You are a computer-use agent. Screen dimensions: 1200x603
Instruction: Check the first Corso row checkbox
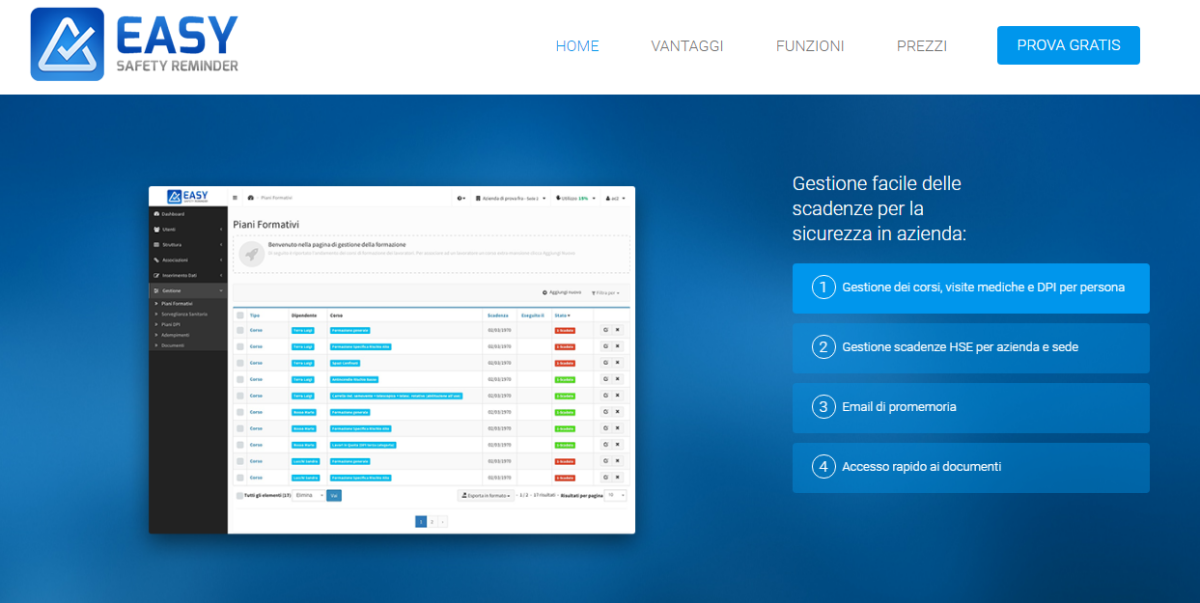pos(240,330)
